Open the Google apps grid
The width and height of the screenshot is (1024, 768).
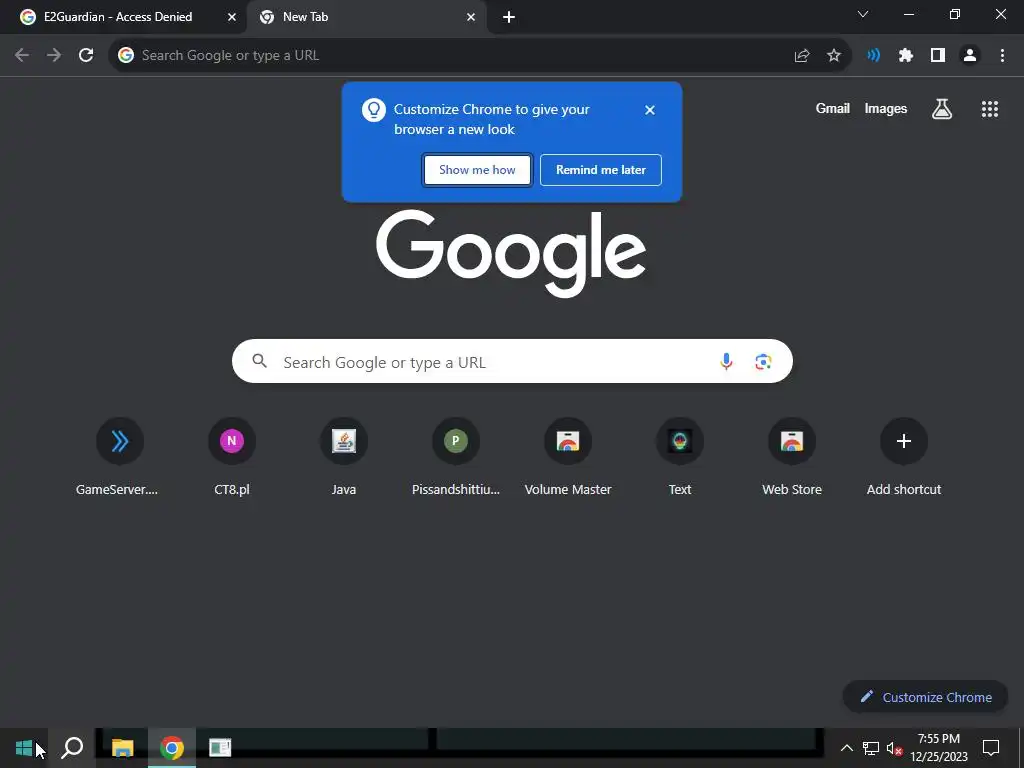(x=990, y=109)
